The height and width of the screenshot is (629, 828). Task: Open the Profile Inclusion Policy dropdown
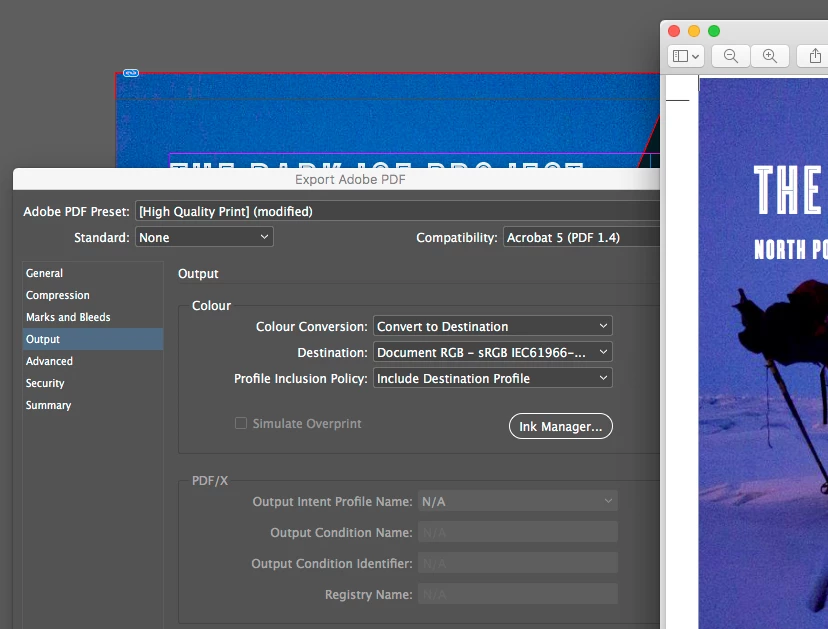pos(493,378)
